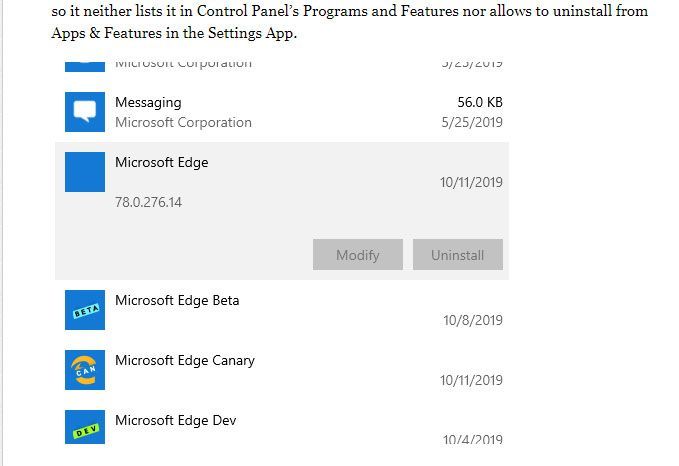
Task: Click the Microsoft Edge Canary icon
Action: click(85, 370)
